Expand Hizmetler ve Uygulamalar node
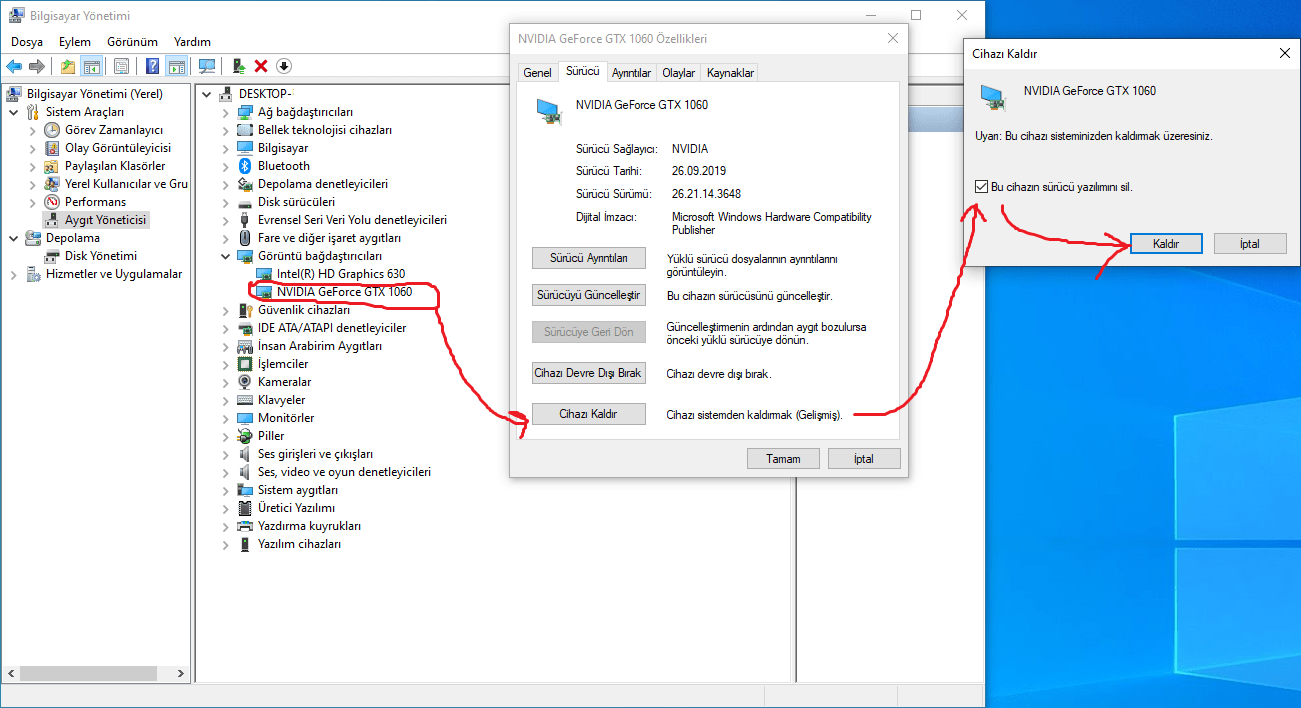This screenshot has width=1301, height=708. pos(13,274)
